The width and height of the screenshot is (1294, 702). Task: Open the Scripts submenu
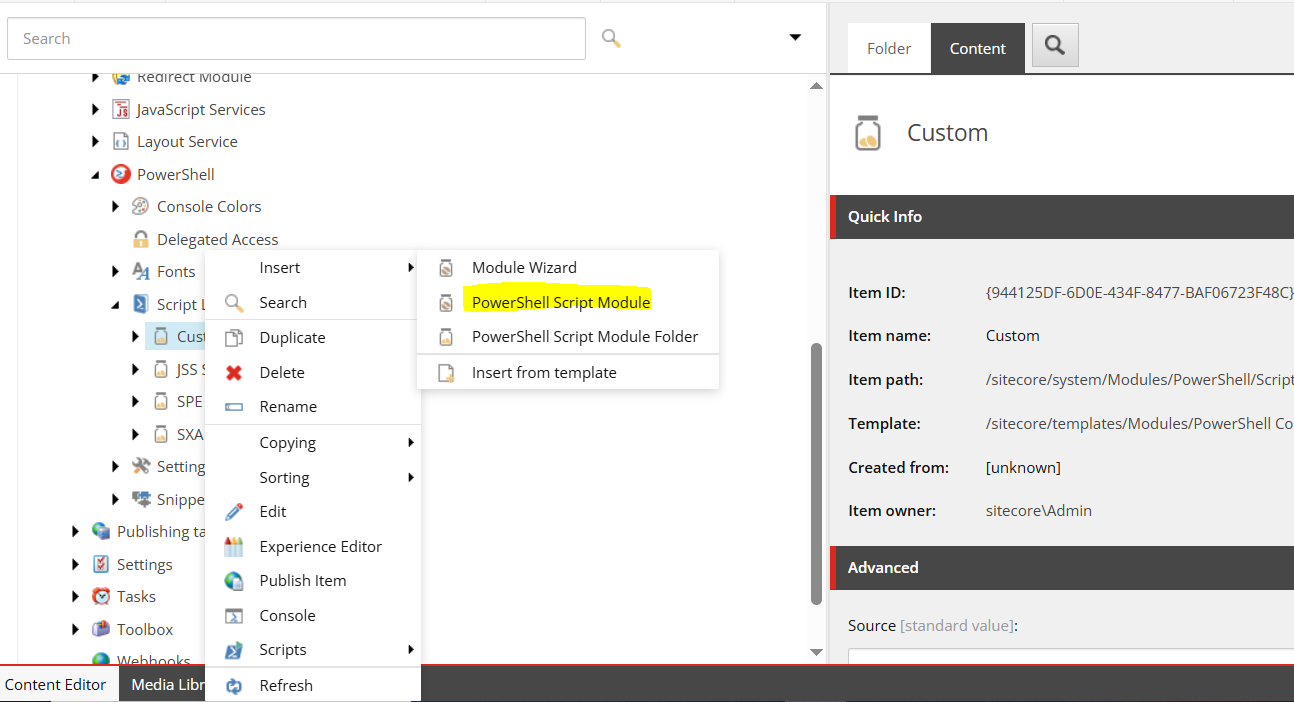pyautogui.click(x=312, y=650)
